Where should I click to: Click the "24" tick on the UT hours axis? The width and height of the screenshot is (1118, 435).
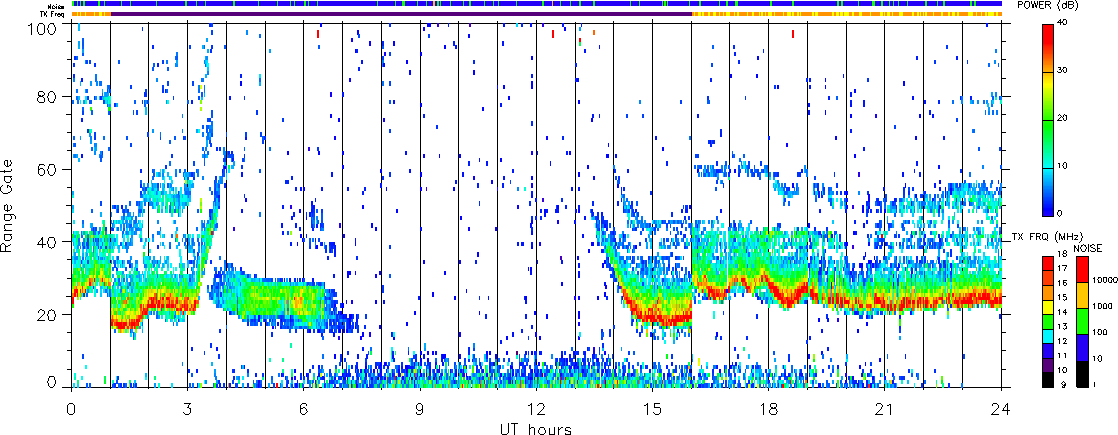point(1002,408)
